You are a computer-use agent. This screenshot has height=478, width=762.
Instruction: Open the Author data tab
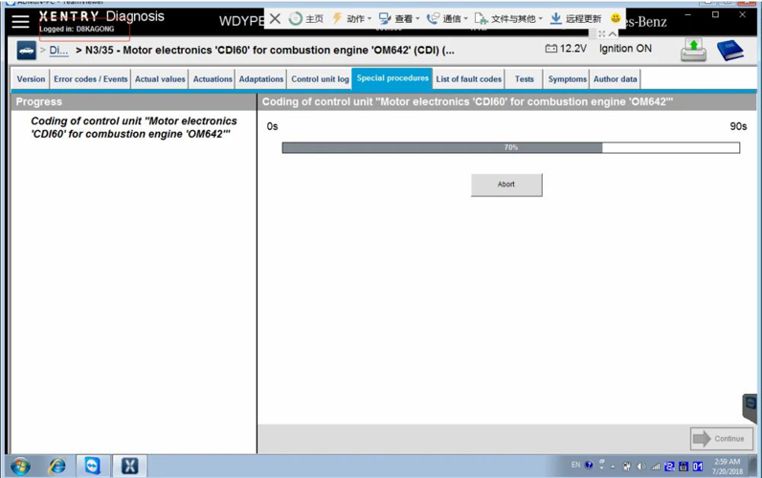615,79
